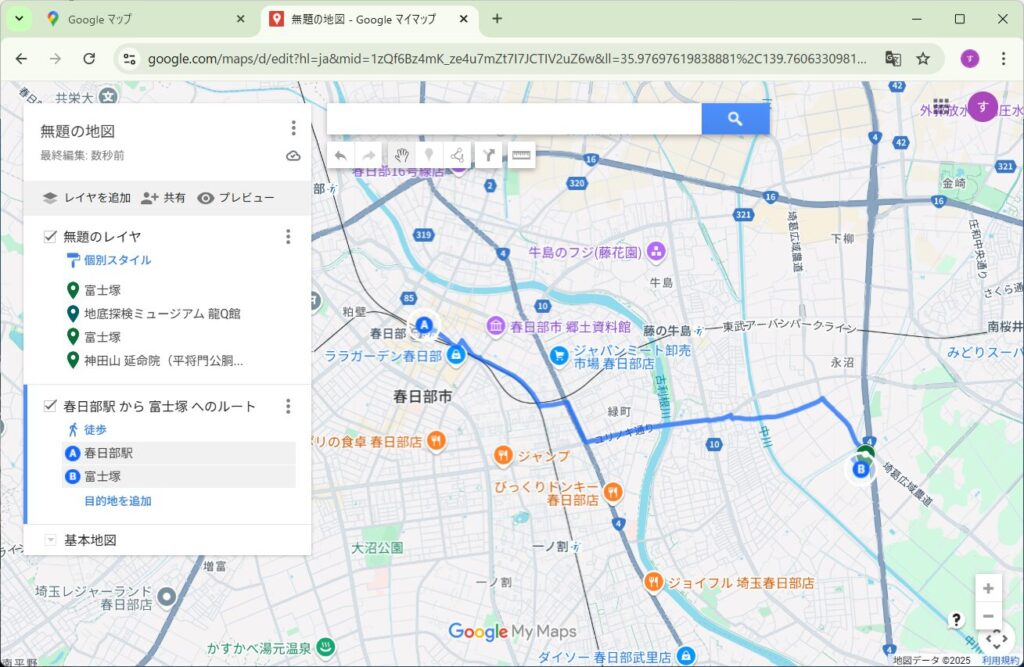Click the 牛島のフジ(藤花園) map pin
This screenshot has height=667, width=1024.
point(657,252)
